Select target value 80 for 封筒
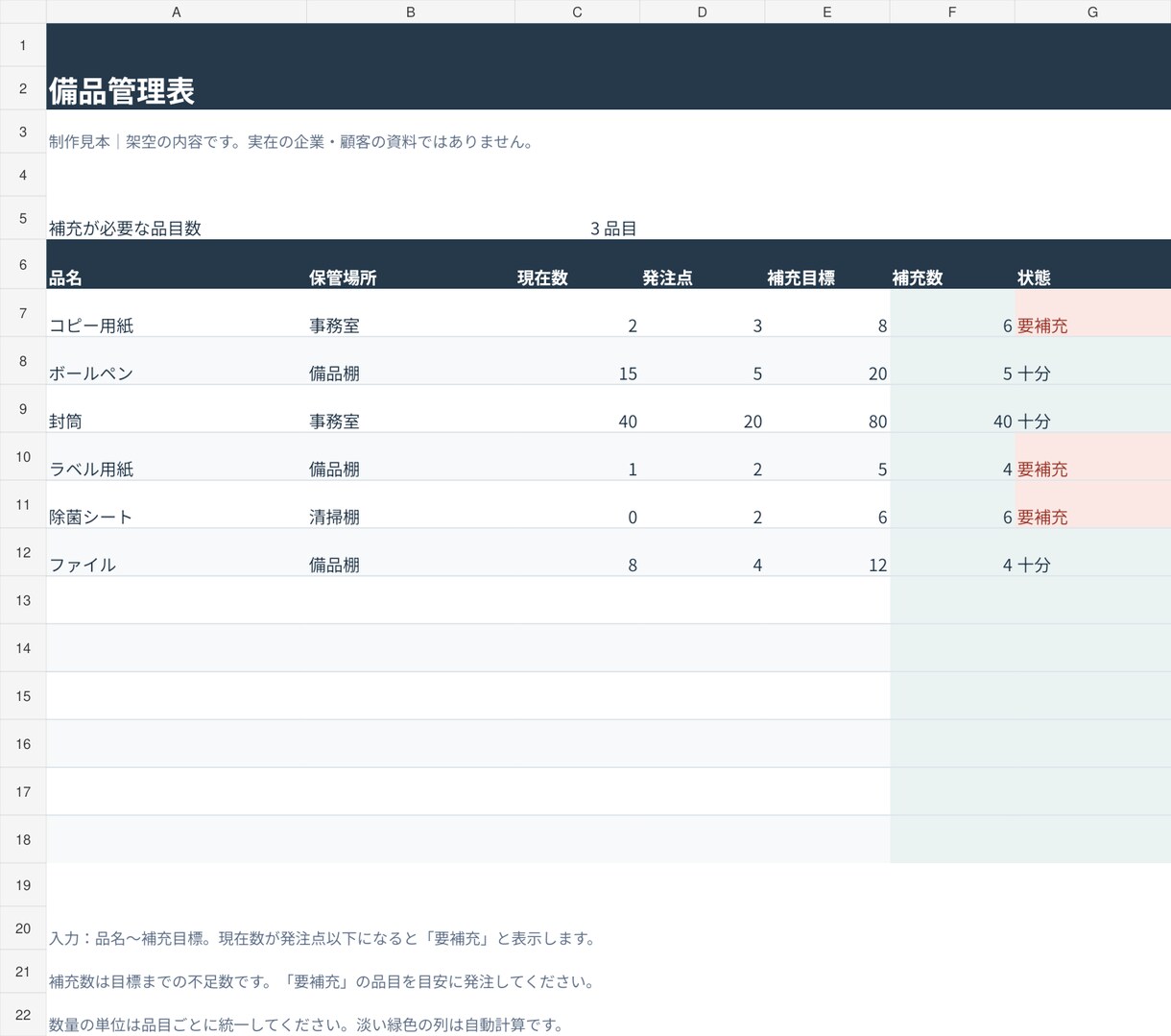The image size is (1171, 1036). click(x=826, y=409)
